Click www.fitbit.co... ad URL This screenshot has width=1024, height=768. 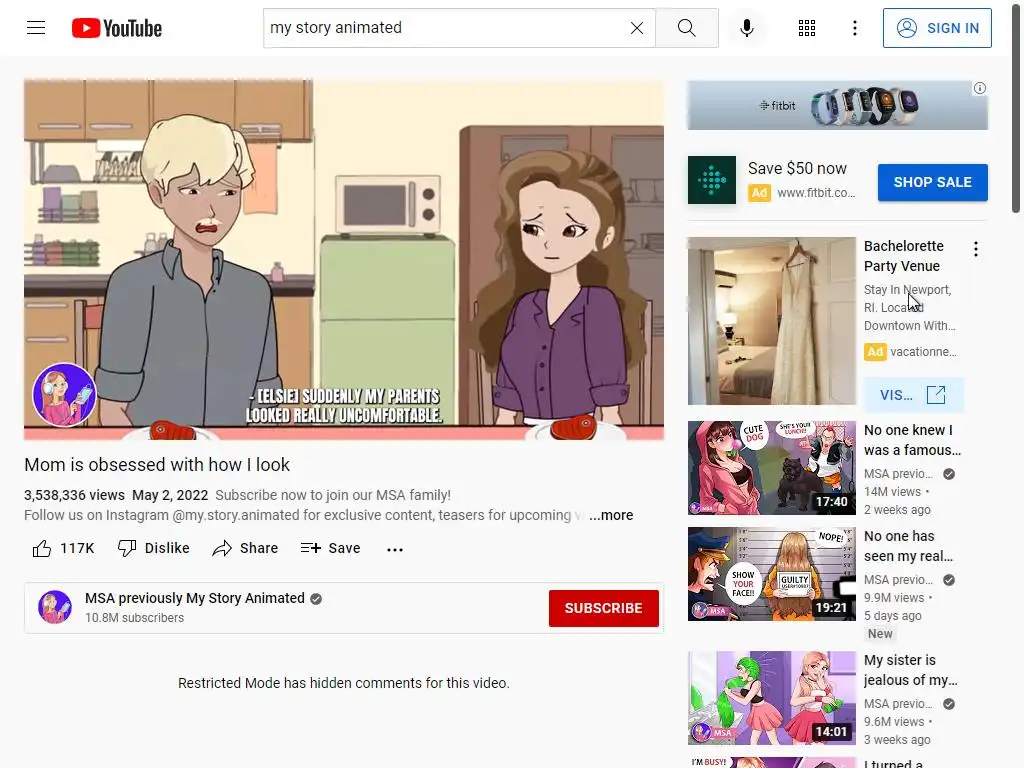816,193
